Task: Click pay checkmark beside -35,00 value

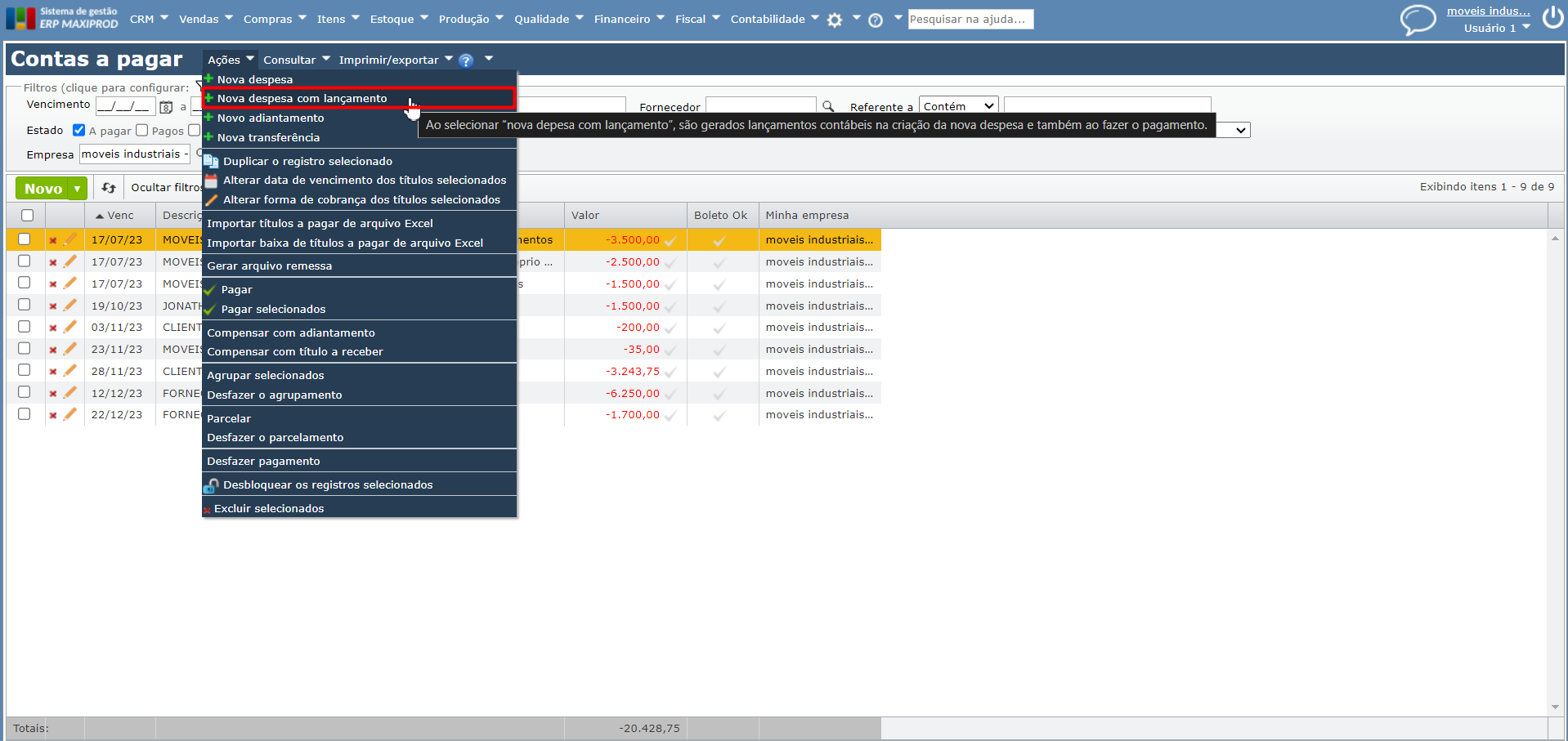Action: pyautogui.click(x=670, y=350)
